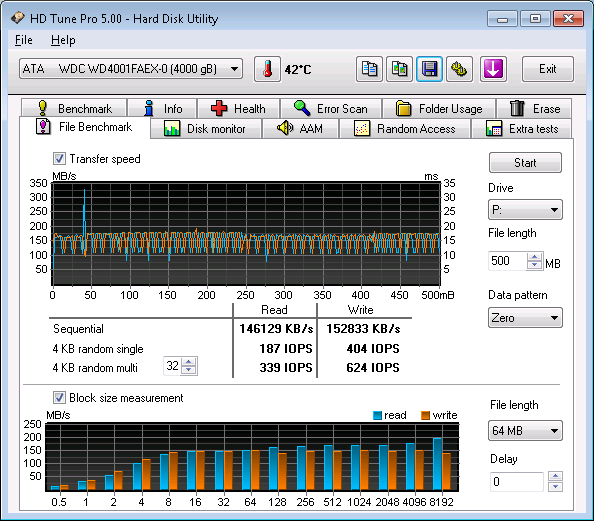Expand the Data pattern Zero dropdown
This screenshot has width=594, height=521.
click(x=525, y=318)
